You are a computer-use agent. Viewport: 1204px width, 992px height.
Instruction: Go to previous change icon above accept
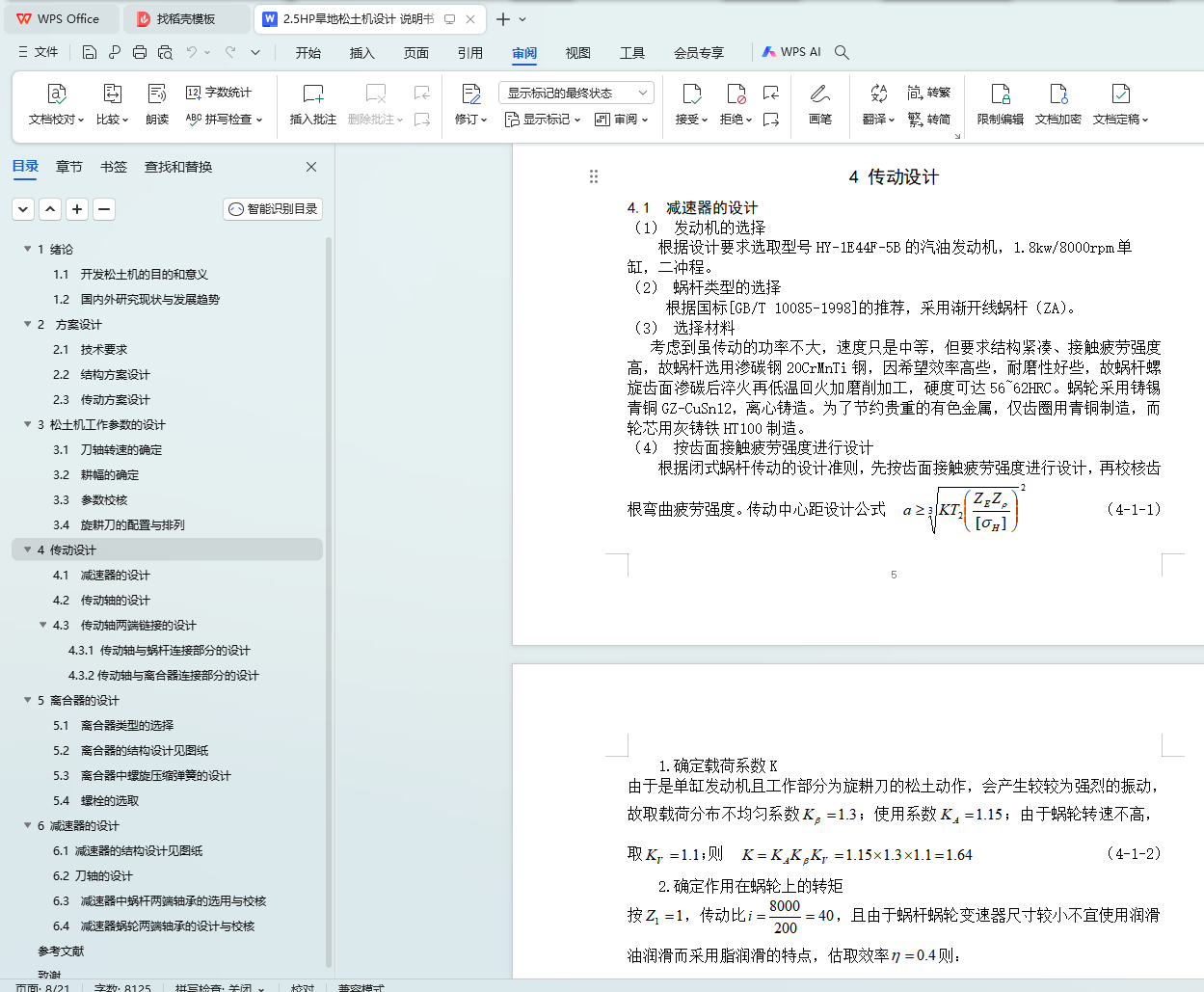coord(770,93)
